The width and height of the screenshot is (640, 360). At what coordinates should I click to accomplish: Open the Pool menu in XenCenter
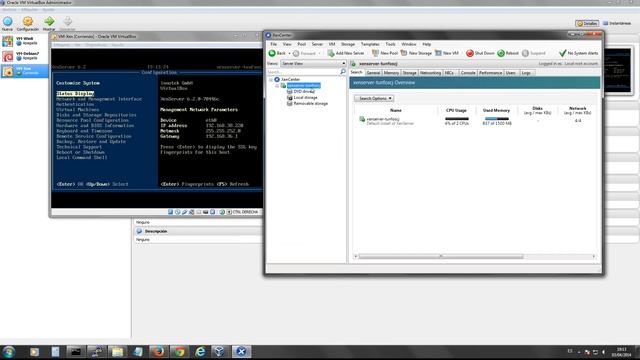click(x=302, y=44)
